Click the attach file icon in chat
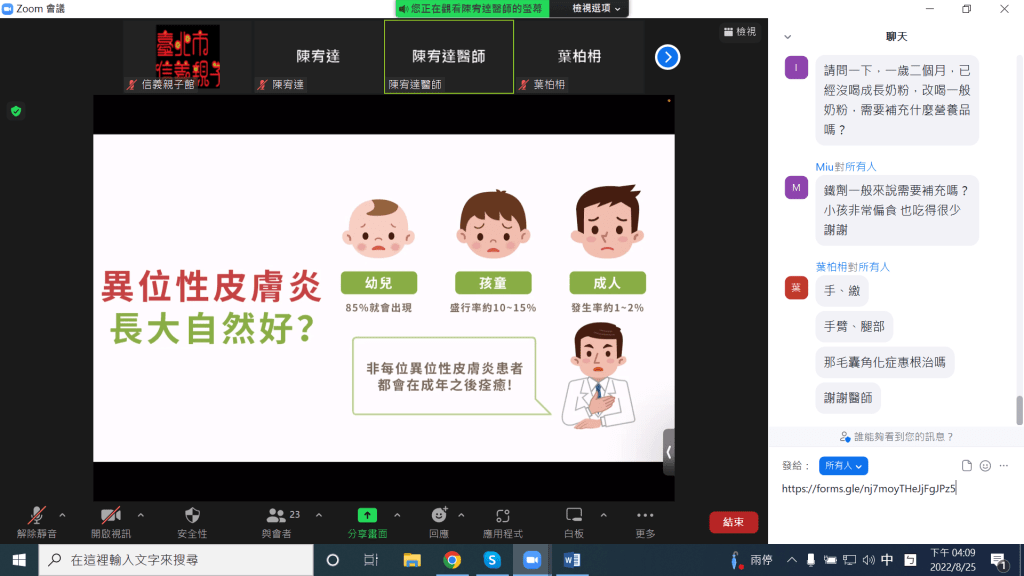The image size is (1024, 576). (x=966, y=466)
